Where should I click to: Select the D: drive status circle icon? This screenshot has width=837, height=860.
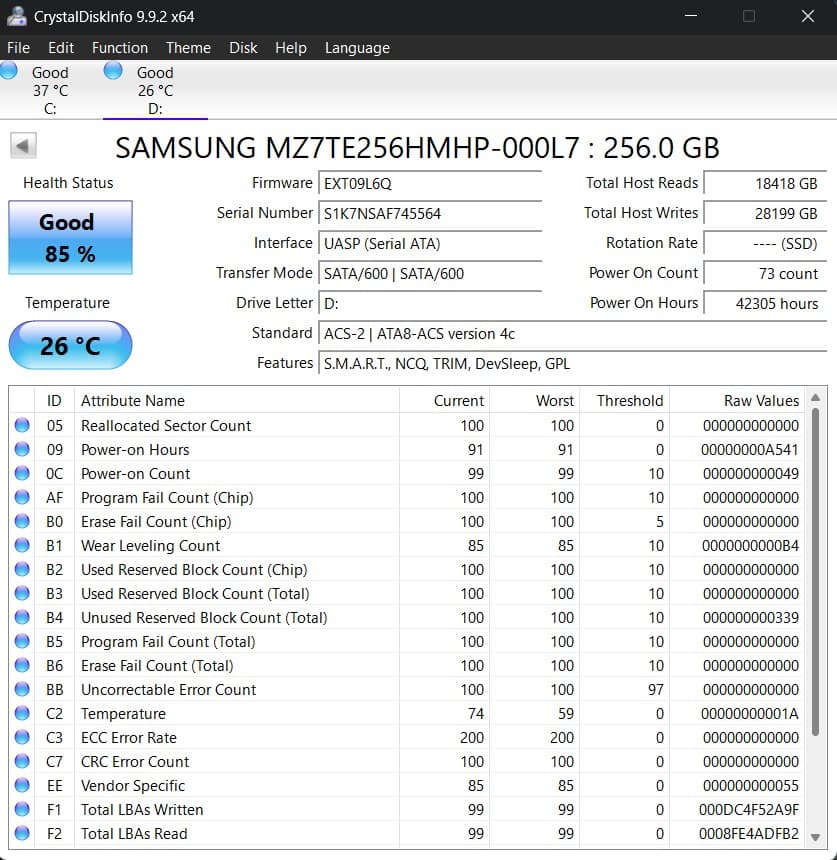click(113, 70)
